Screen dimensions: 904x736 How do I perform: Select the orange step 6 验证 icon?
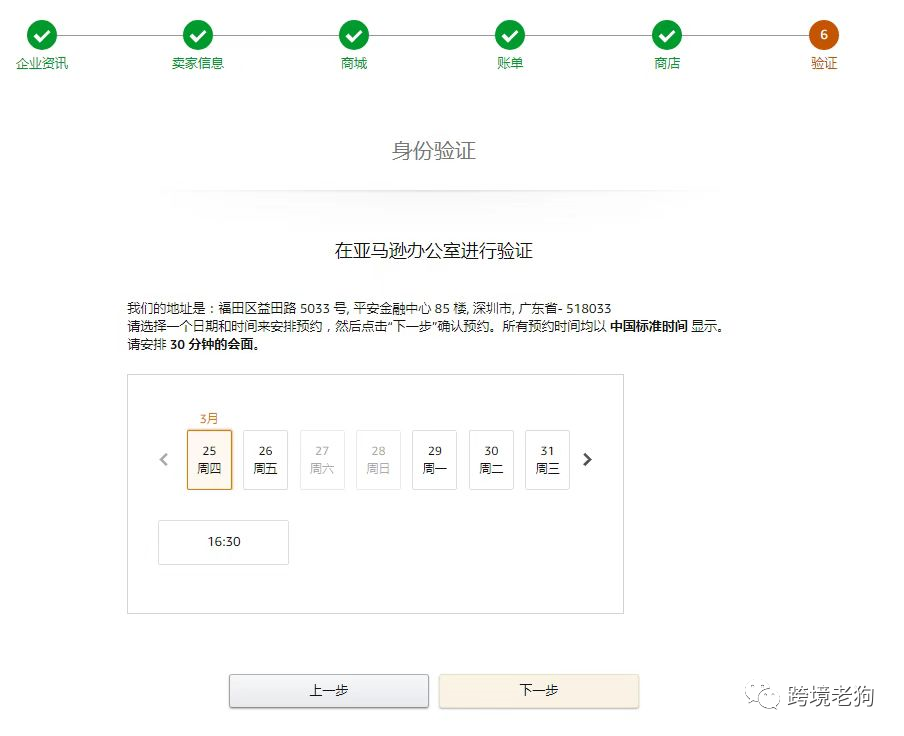823,34
